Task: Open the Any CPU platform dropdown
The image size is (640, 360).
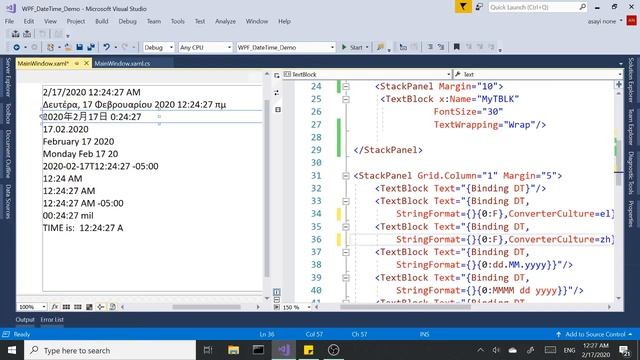Action: coord(205,47)
